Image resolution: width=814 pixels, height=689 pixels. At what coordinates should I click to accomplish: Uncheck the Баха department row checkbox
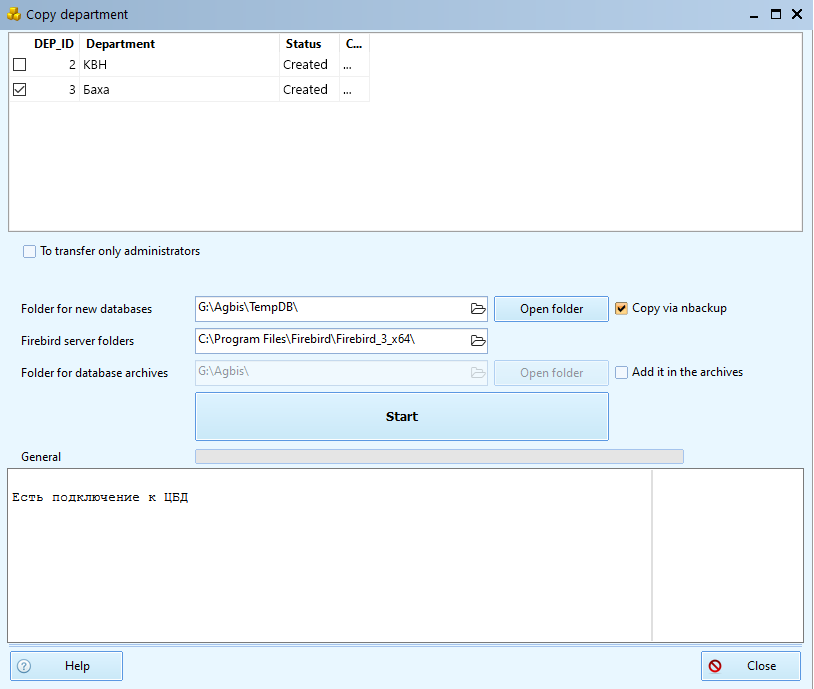[20, 89]
